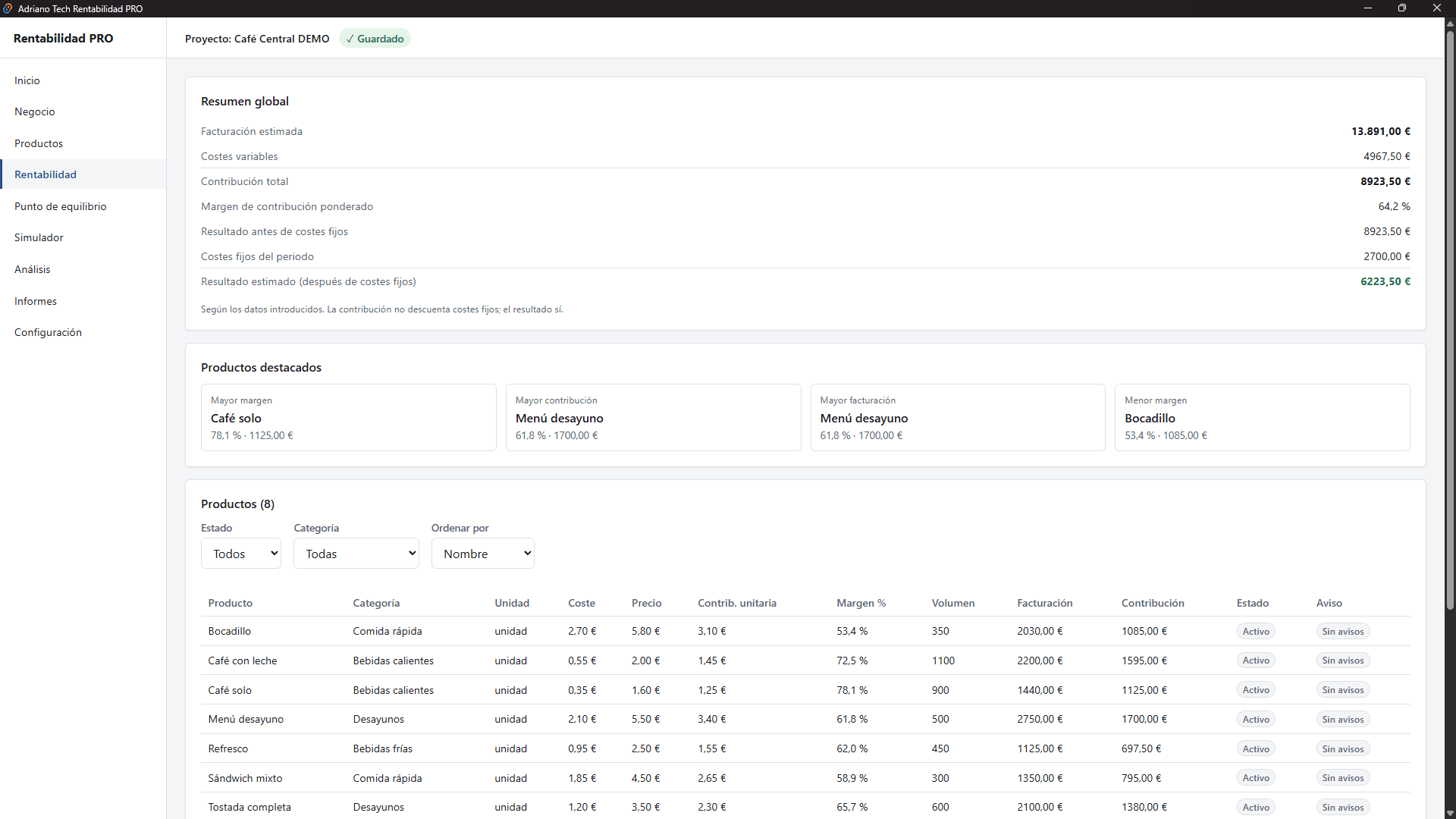Click the Sándwich mixto product name
Image resolution: width=1456 pixels, height=819 pixels.
[245, 778]
